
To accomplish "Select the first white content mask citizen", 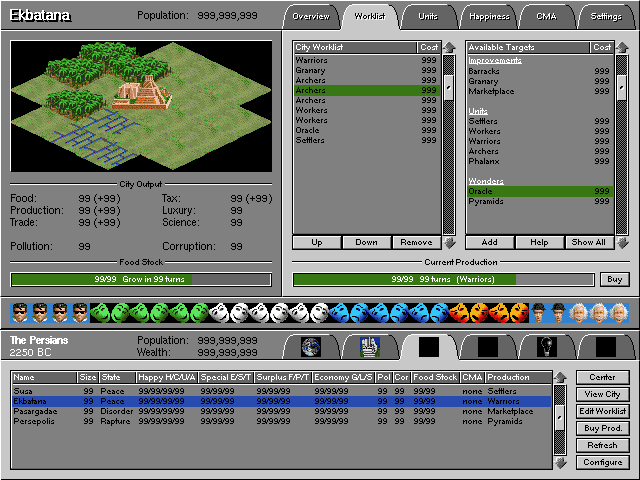I will pyautogui.click(x=220, y=313).
